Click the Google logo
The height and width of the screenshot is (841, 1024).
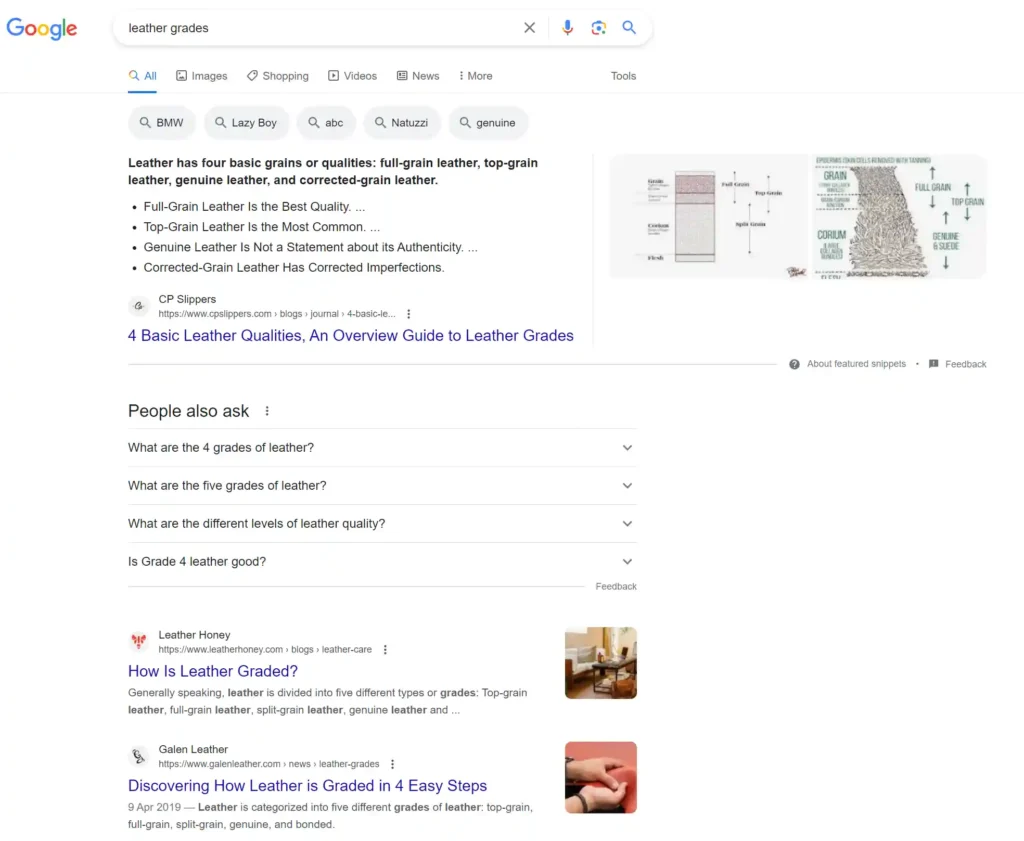tap(42, 28)
